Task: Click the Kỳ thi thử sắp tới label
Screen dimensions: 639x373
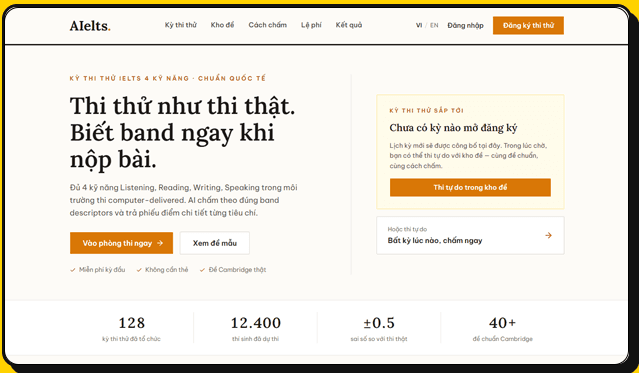Action: click(426, 110)
